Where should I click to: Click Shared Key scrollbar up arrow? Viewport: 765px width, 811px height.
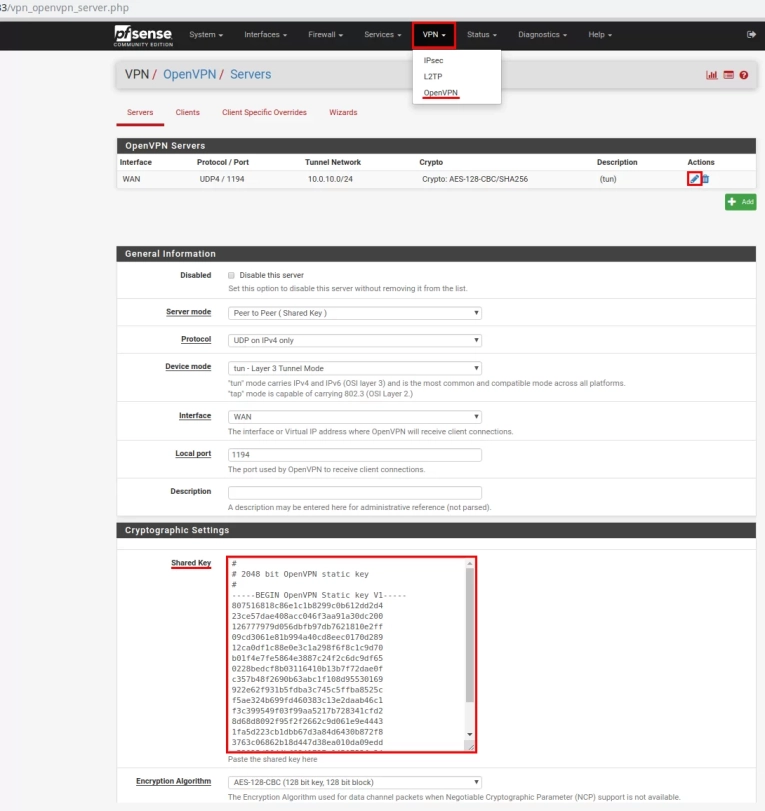tap(470, 563)
